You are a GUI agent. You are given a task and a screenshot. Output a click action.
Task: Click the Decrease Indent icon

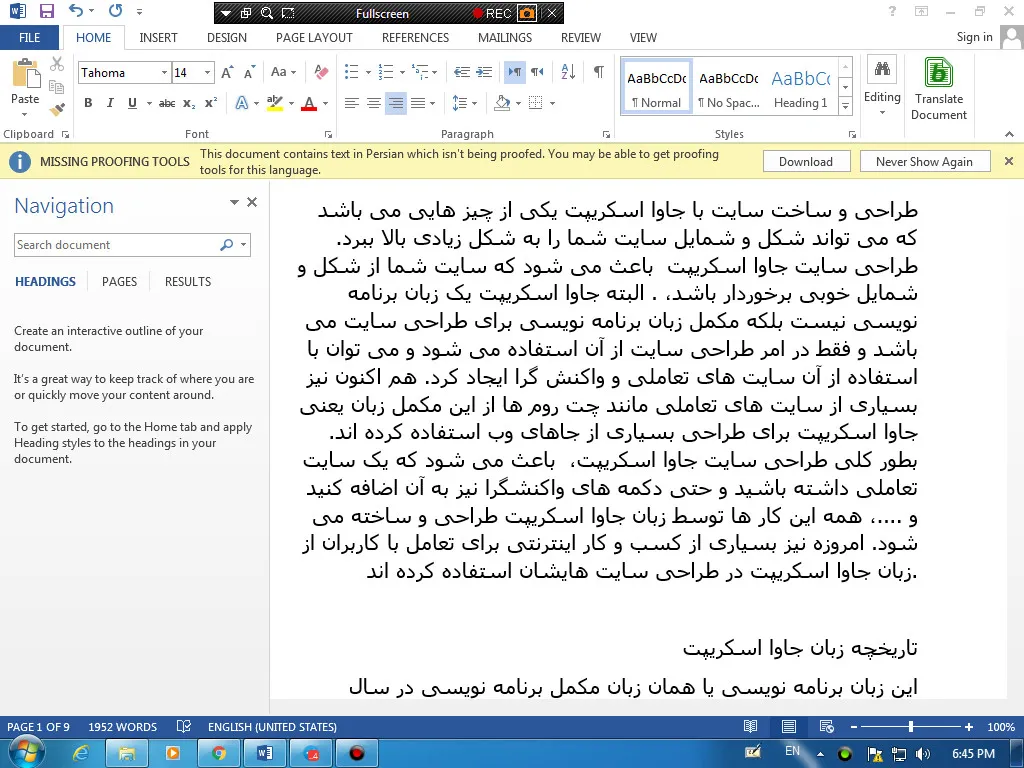(x=461, y=72)
